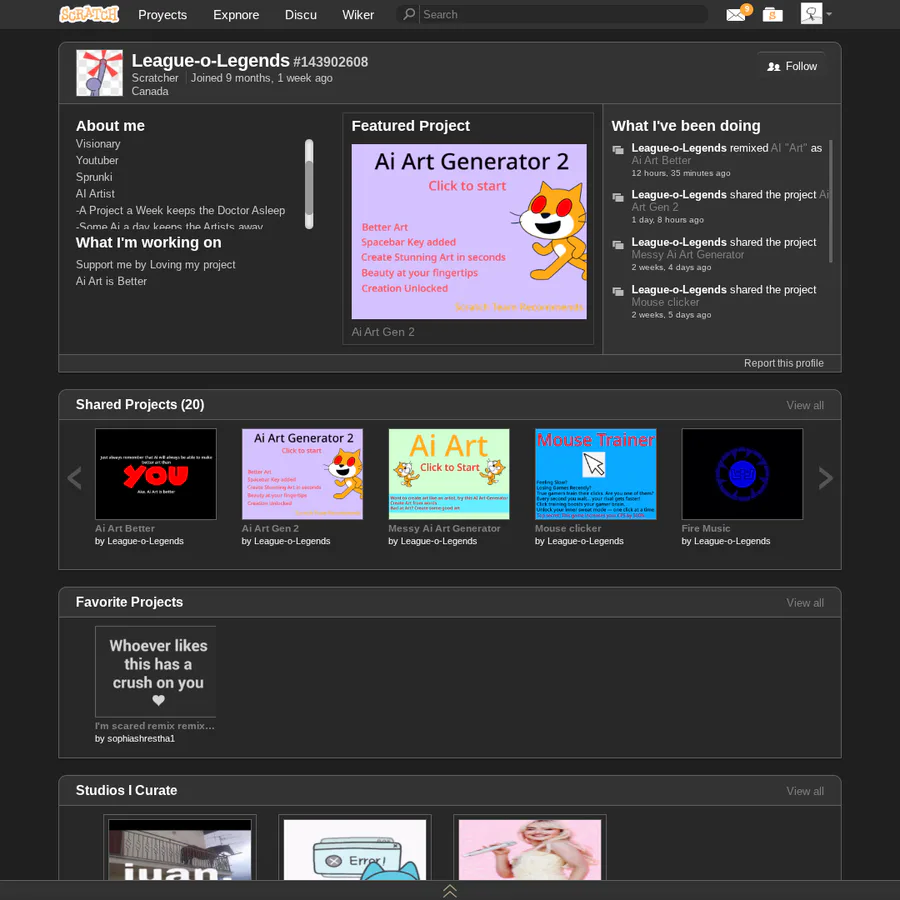This screenshot has width=900, height=900.
Task: Open the Error studio thumbnail
Action: [355, 849]
